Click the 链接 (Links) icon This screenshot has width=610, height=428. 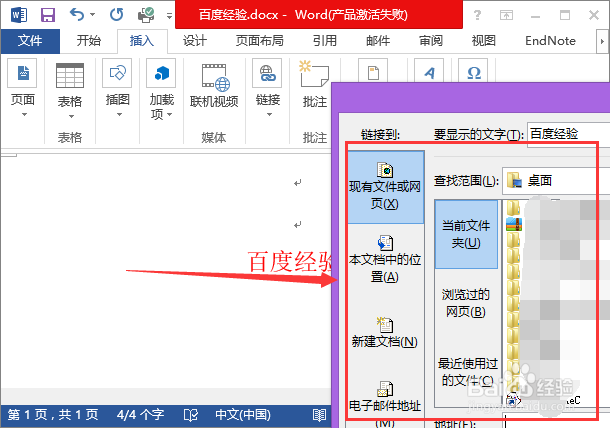[x=267, y=73]
